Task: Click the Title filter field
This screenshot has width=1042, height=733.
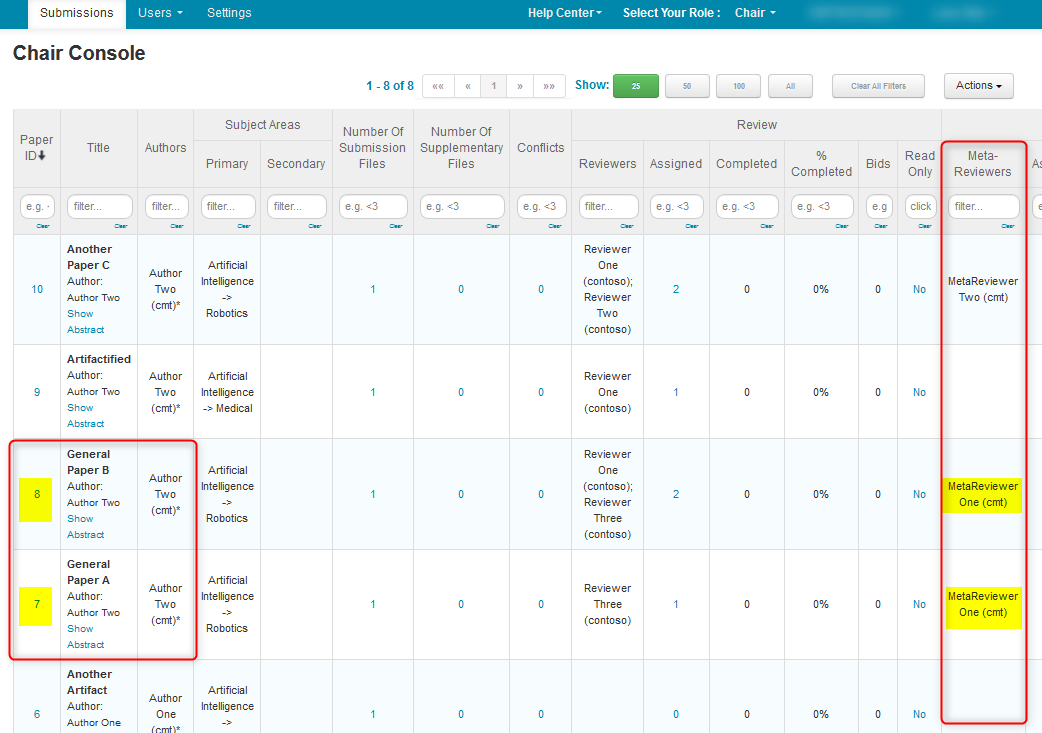Action: 100,206
